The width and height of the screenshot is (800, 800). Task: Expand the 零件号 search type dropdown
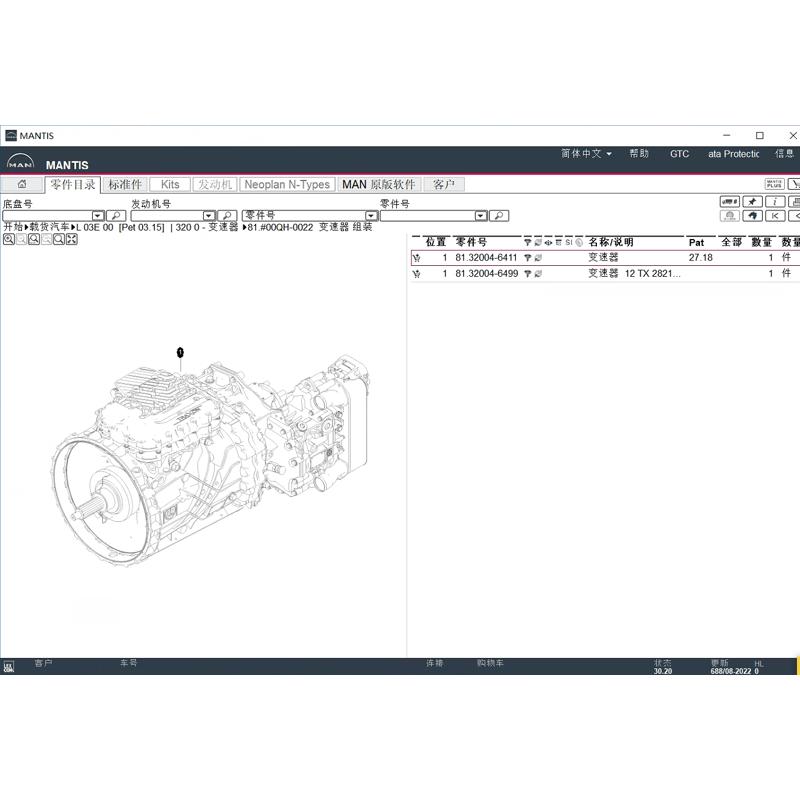click(x=371, y=216)
